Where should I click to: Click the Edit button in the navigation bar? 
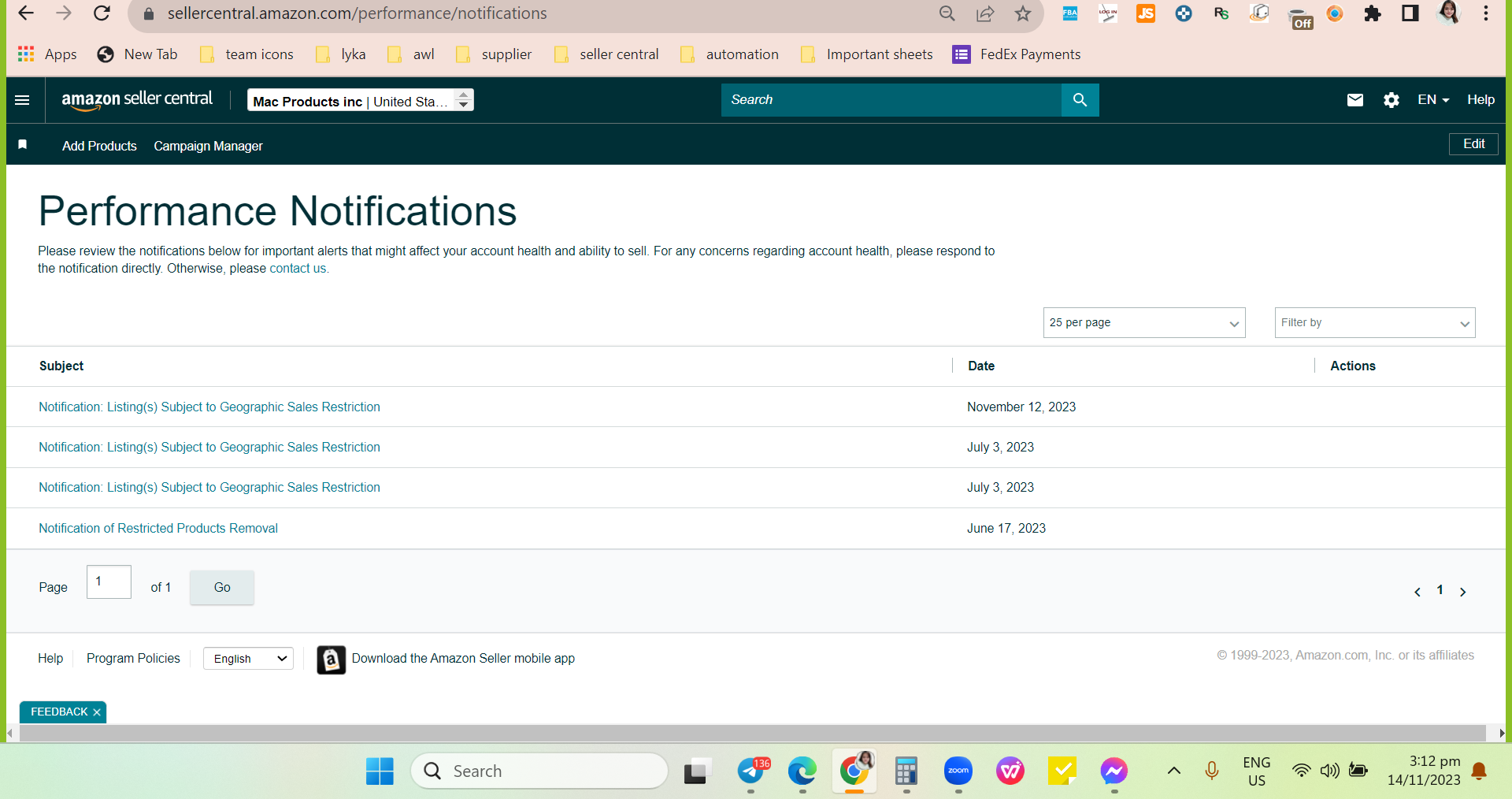[1473, 144]
